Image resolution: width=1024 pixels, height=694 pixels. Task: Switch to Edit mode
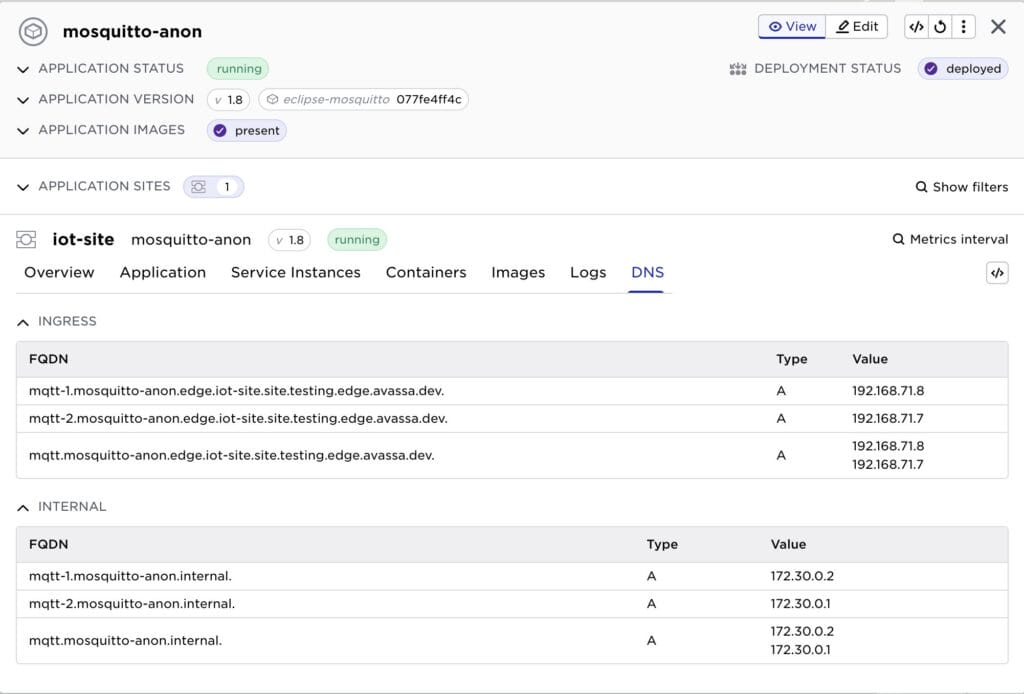857,26
